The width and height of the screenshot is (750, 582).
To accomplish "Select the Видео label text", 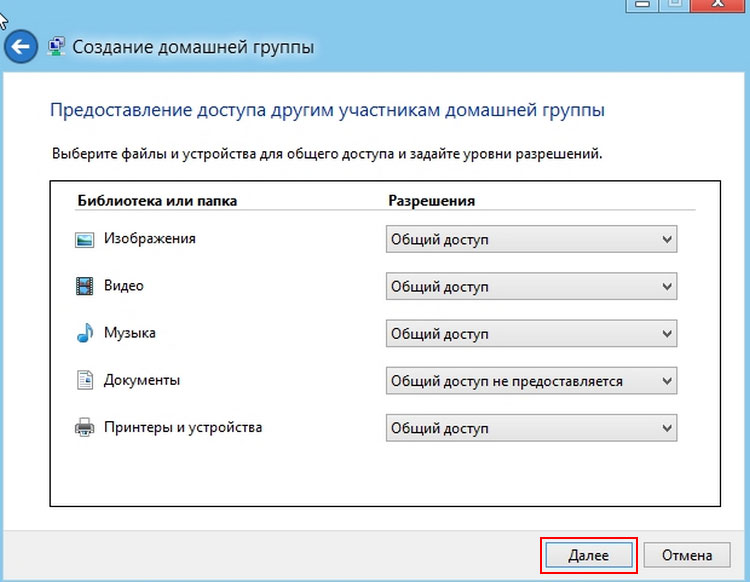I will (x=124, y=286).
